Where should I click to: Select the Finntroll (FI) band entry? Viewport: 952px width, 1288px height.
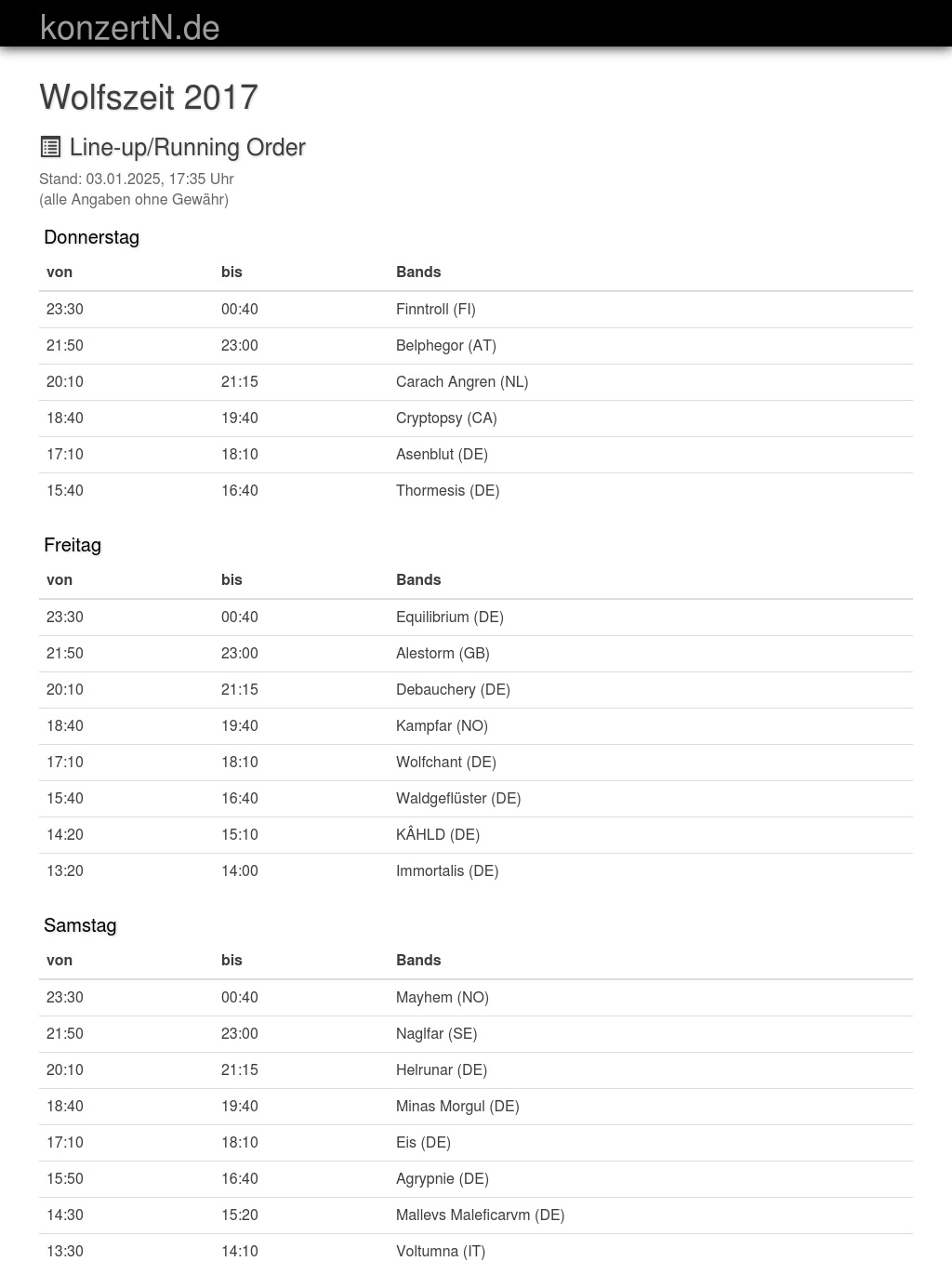pyautogui.click(x=435, y=309)
